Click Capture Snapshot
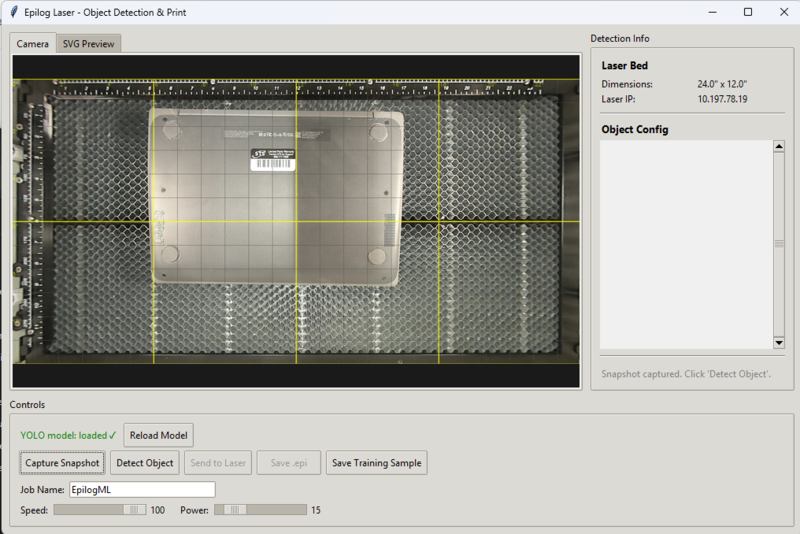800x534 pixels. click(62, 463)
